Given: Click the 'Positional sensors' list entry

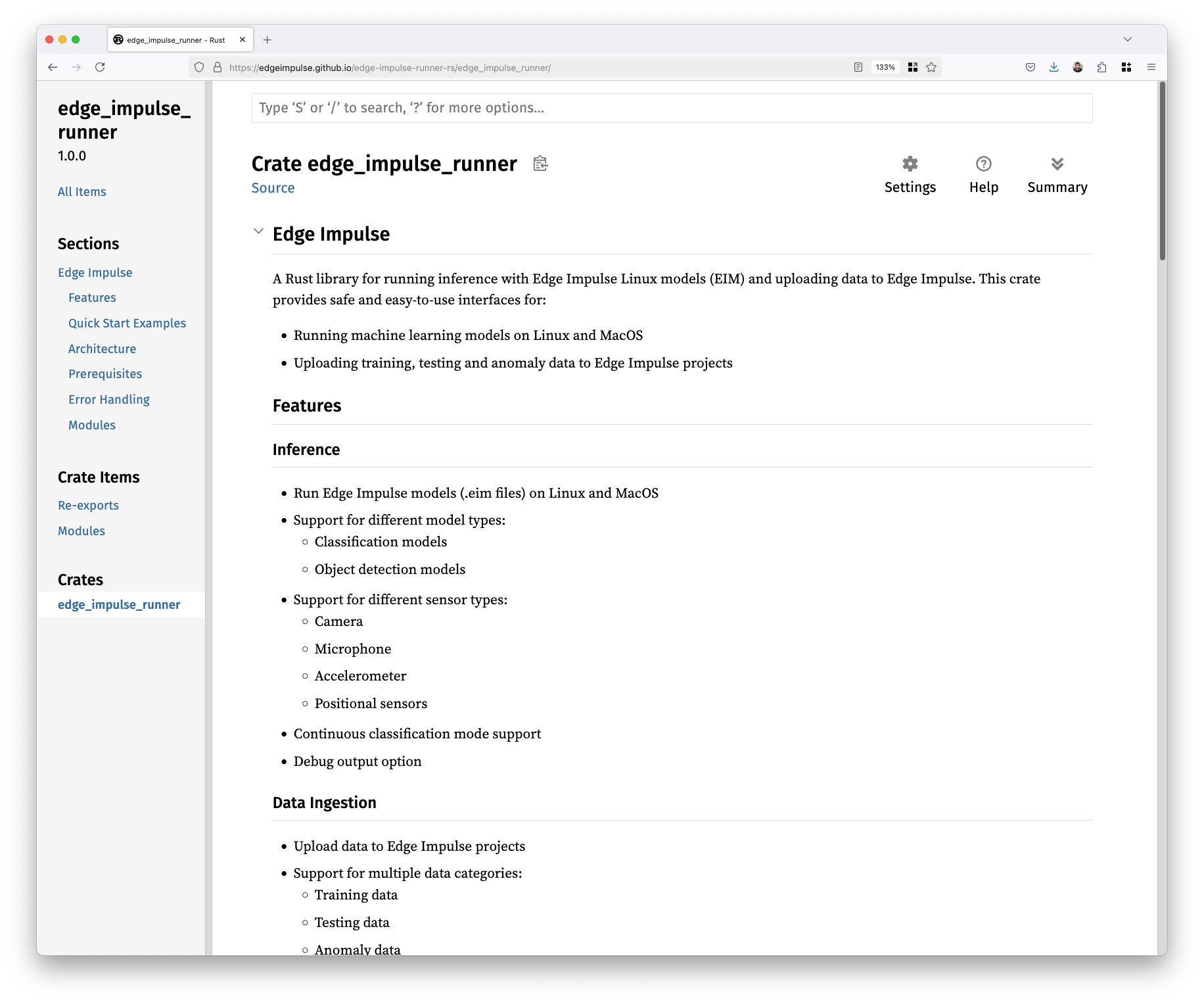Looking at the screenshot, I should [x=371, y=704].
